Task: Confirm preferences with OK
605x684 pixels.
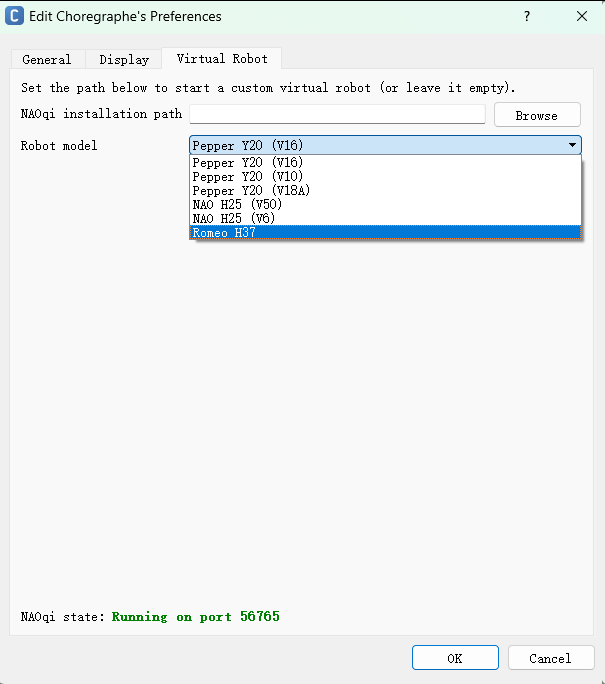Action: (x=455, y=658)
